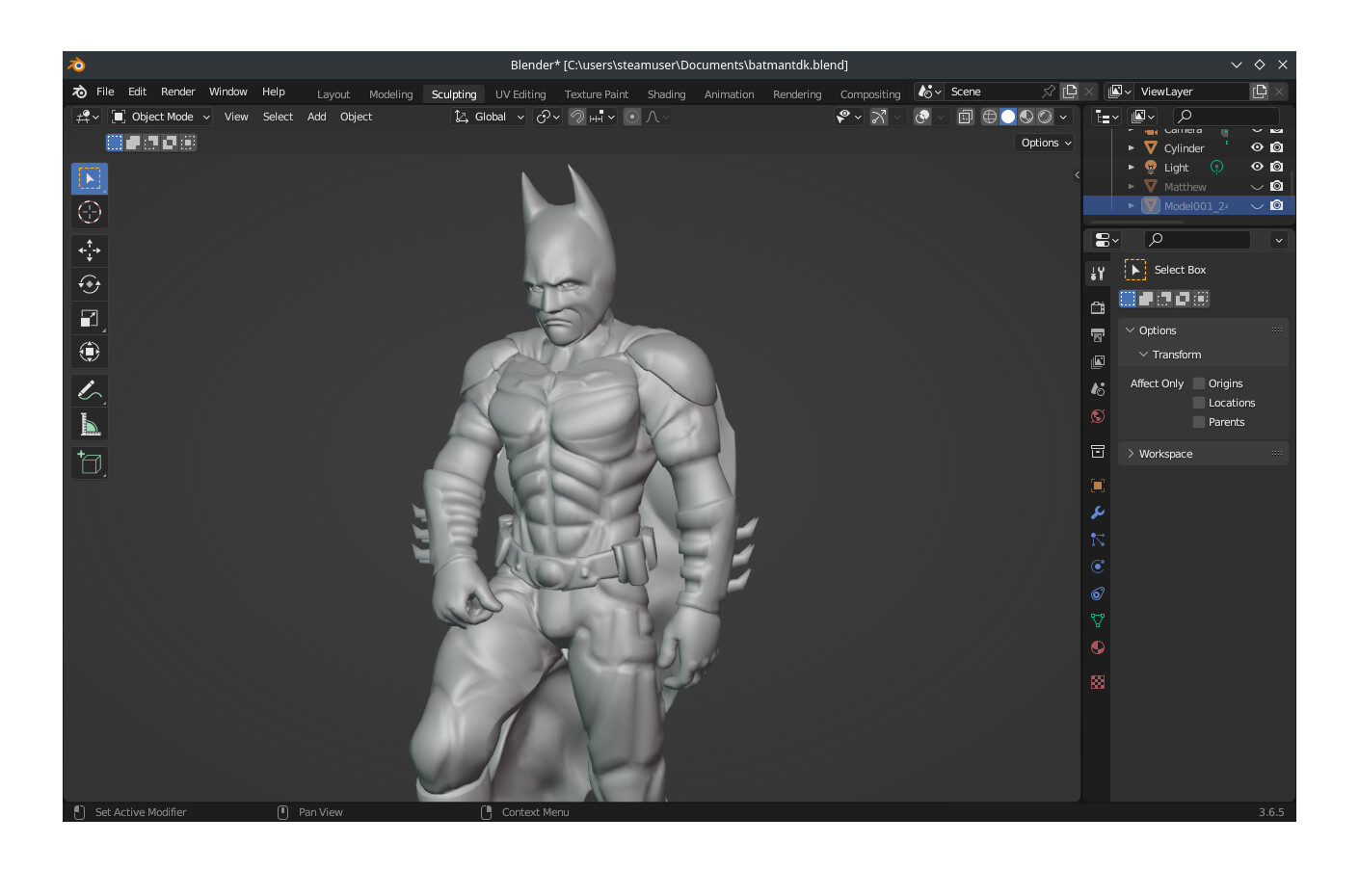Viewport: 1359px width, 896px height.
Task: Open the Modifiers wrench tab
Action: [x=1097, y=513]
